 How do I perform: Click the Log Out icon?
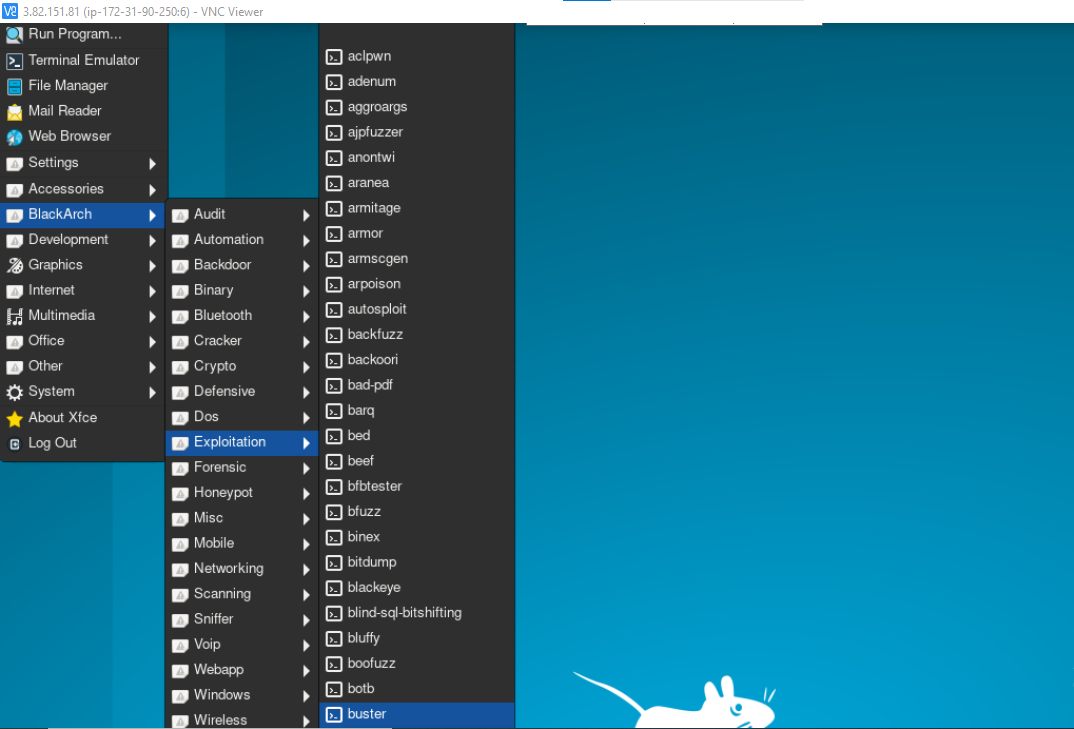(14, 443)
